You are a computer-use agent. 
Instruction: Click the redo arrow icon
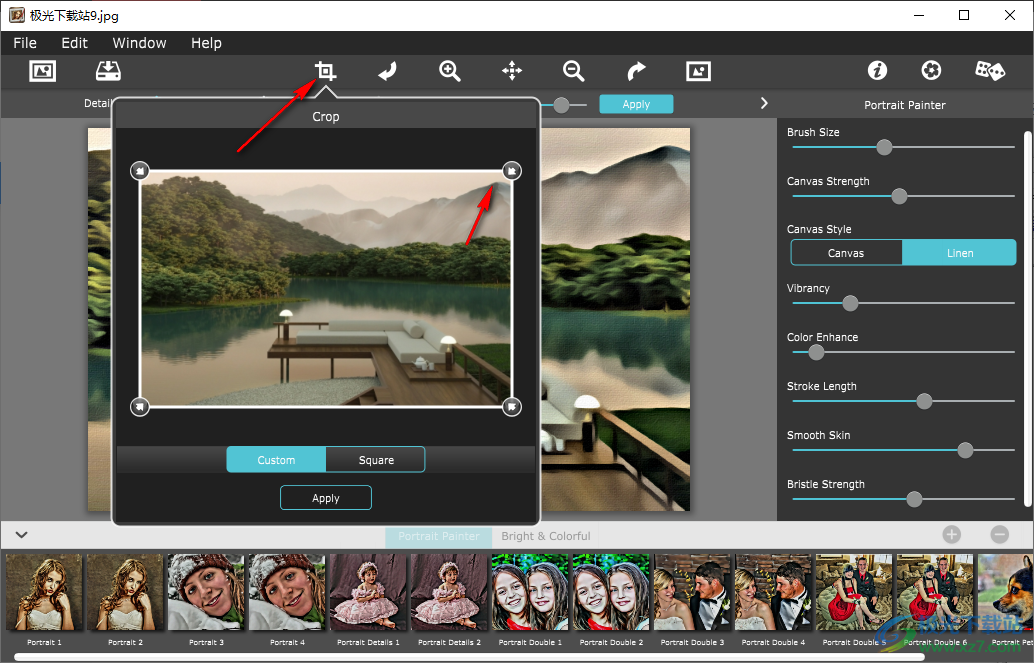click(636, 71)
